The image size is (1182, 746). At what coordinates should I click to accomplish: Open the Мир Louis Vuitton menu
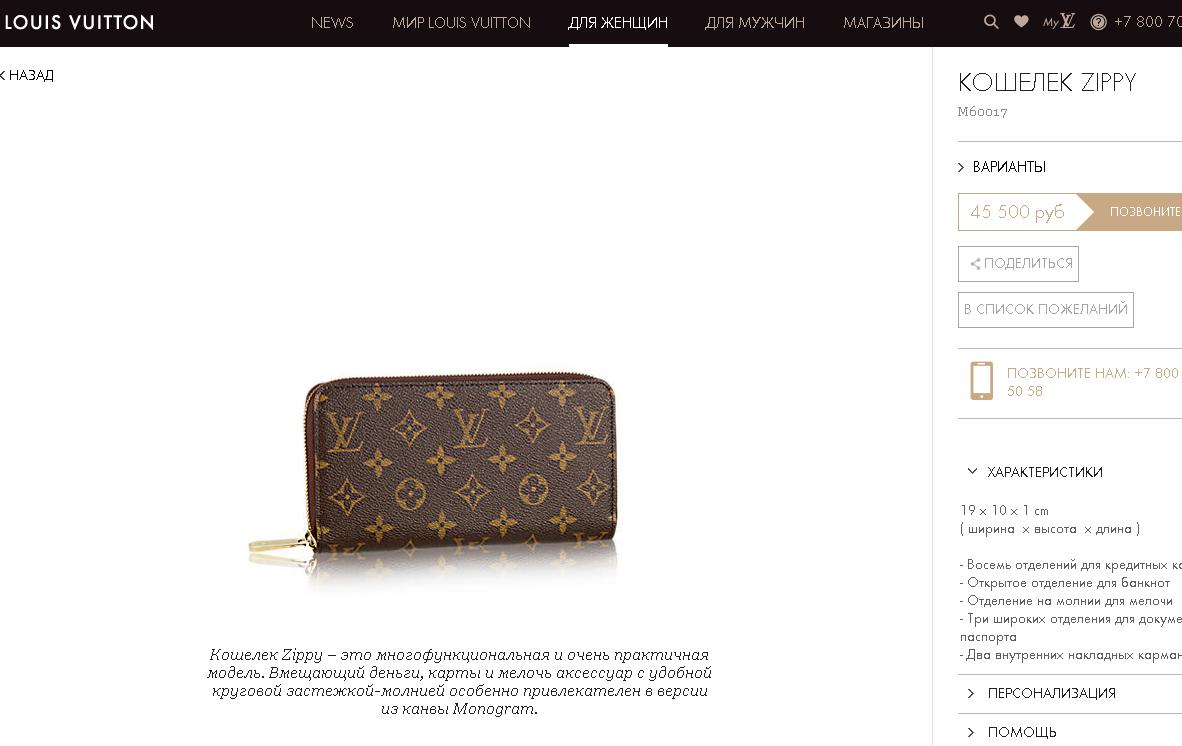pyautogui.click(x=461, y=23)
